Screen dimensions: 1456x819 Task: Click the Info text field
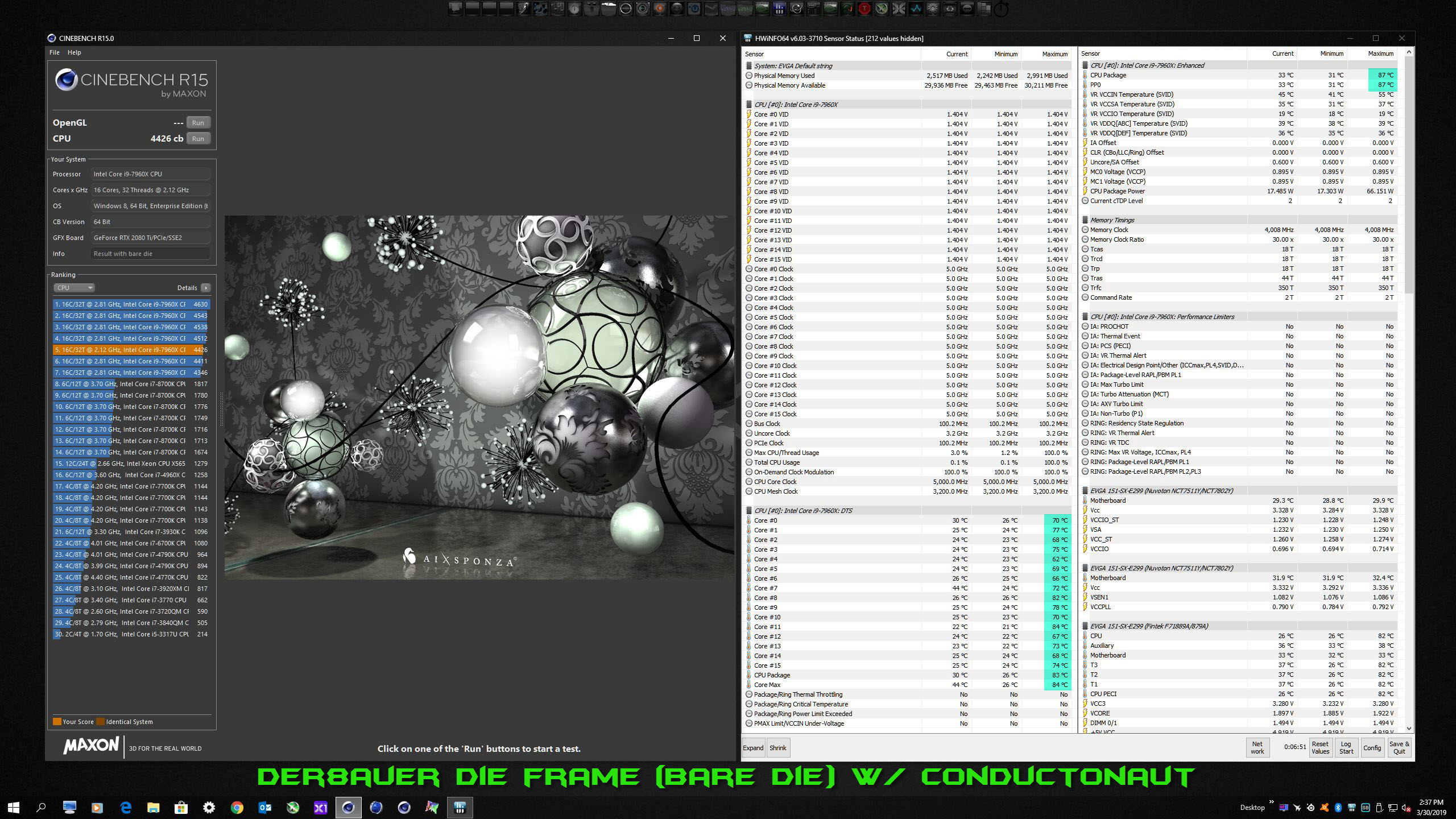(x=150, y=254)
